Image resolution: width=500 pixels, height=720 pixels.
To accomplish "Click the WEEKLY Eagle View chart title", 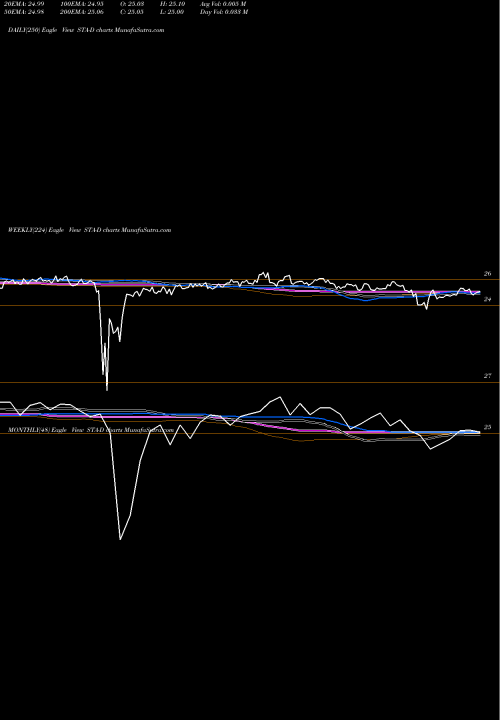I will tap(90, 230).
